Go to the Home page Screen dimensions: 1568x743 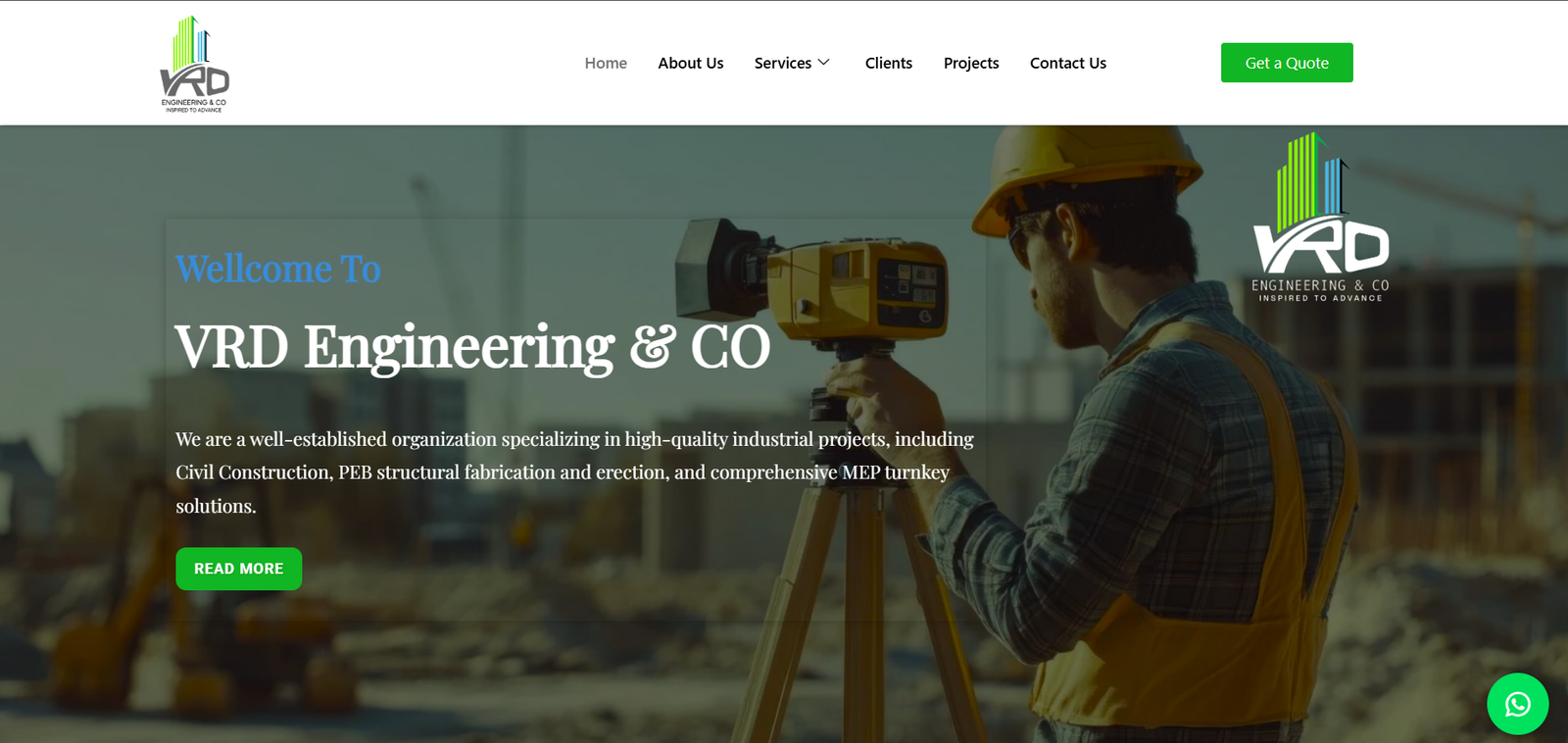tap(606, 63)
